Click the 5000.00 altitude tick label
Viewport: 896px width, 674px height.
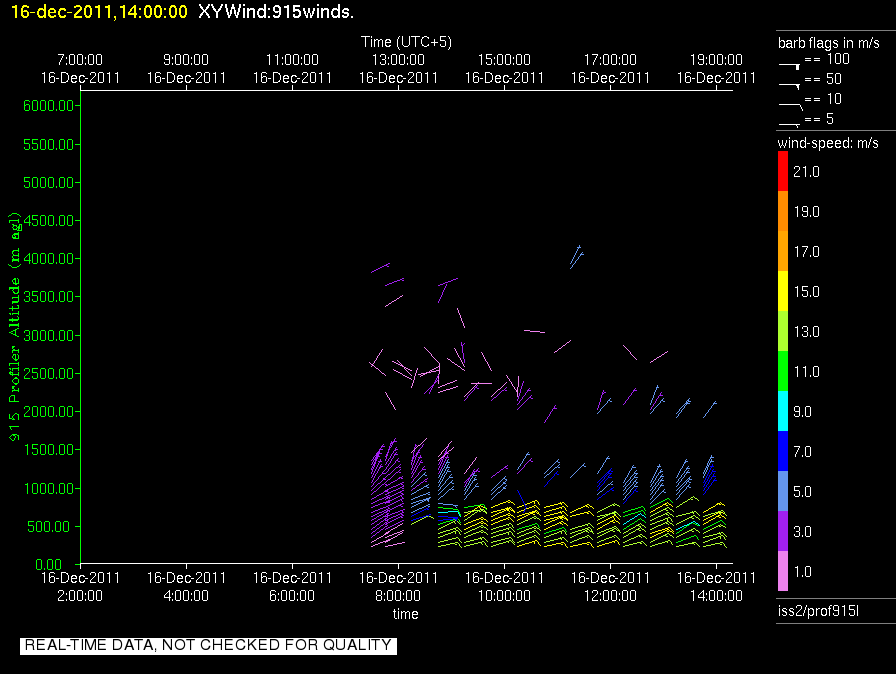point(49,183)
